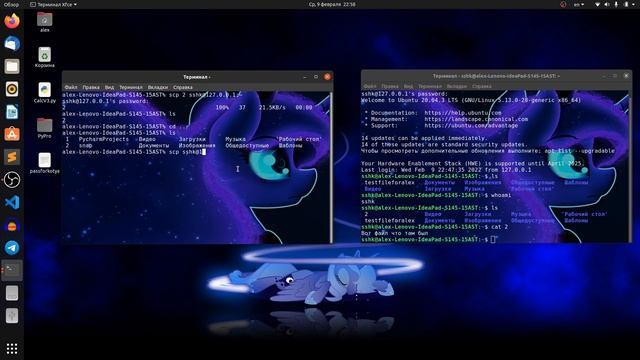Viewport: 640px width, 360px height.
Task: Switch to the running Terminal dock icon
Action: tap(12, 270)
